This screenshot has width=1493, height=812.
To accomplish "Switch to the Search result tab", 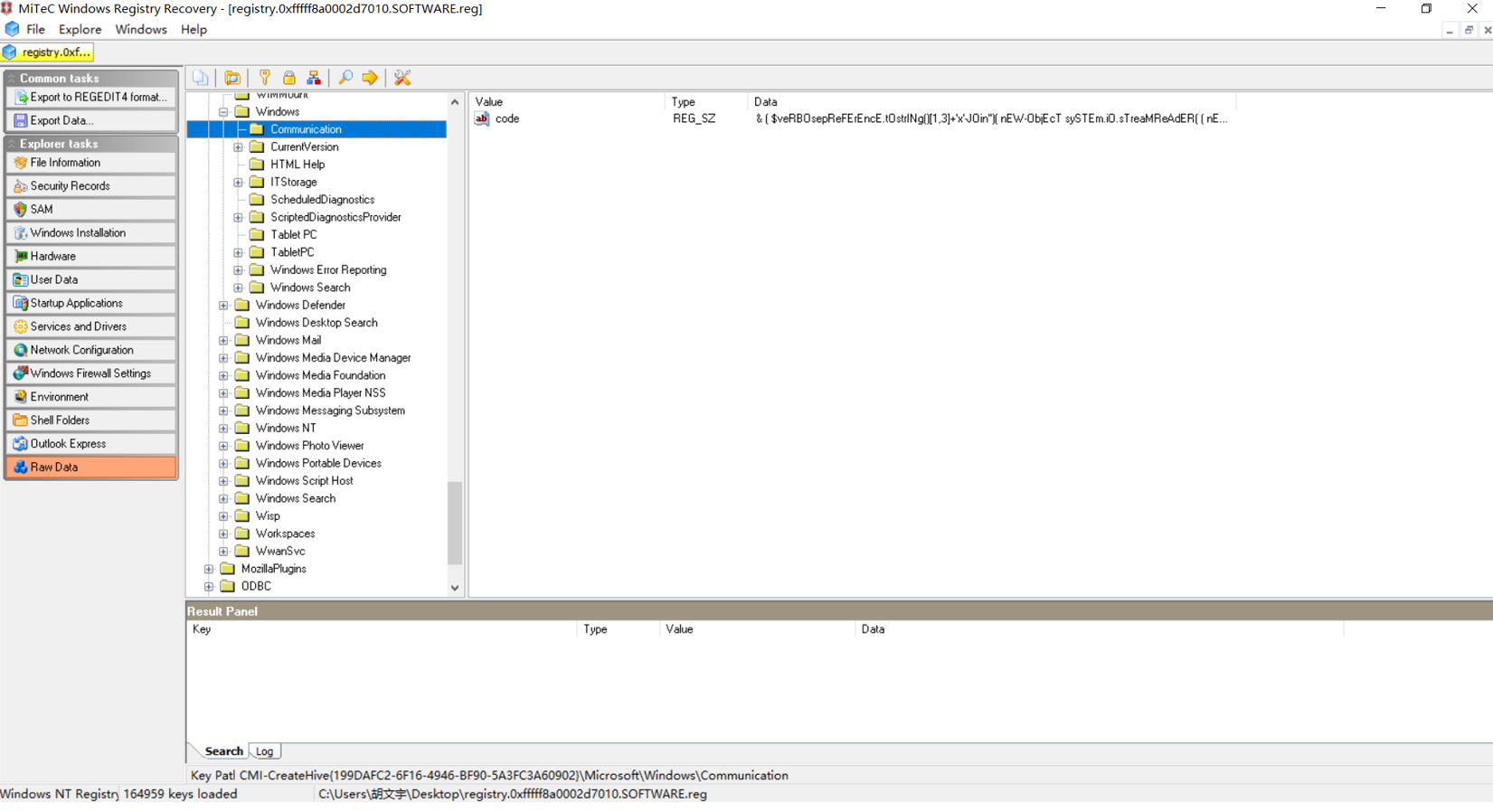I will pyautogui.click(x=223, y=751).
